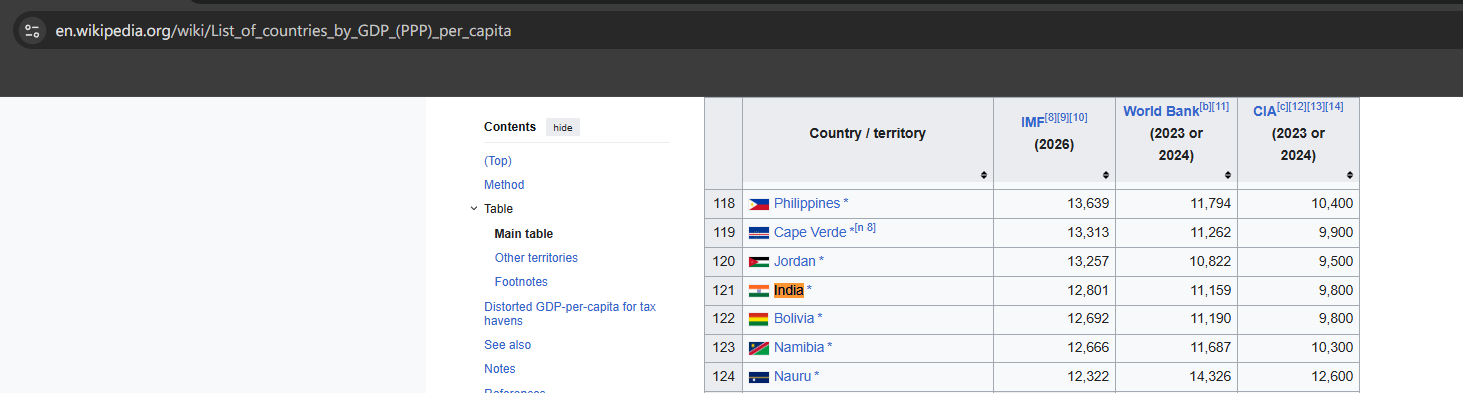Viewport: 1463px width, 393px height.
Task: Open the Table entry in Contents
Action: point(498,209)
